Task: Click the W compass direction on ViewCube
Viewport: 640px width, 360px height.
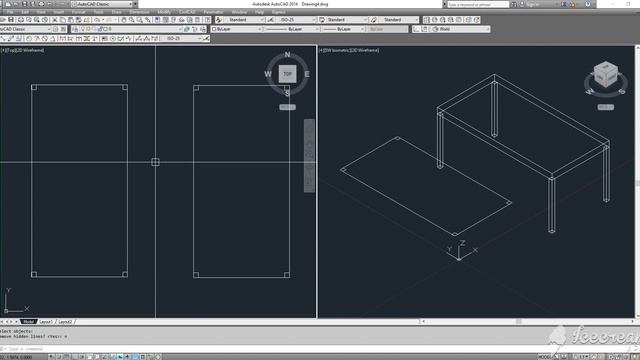Action: click(x=268, y=74)
